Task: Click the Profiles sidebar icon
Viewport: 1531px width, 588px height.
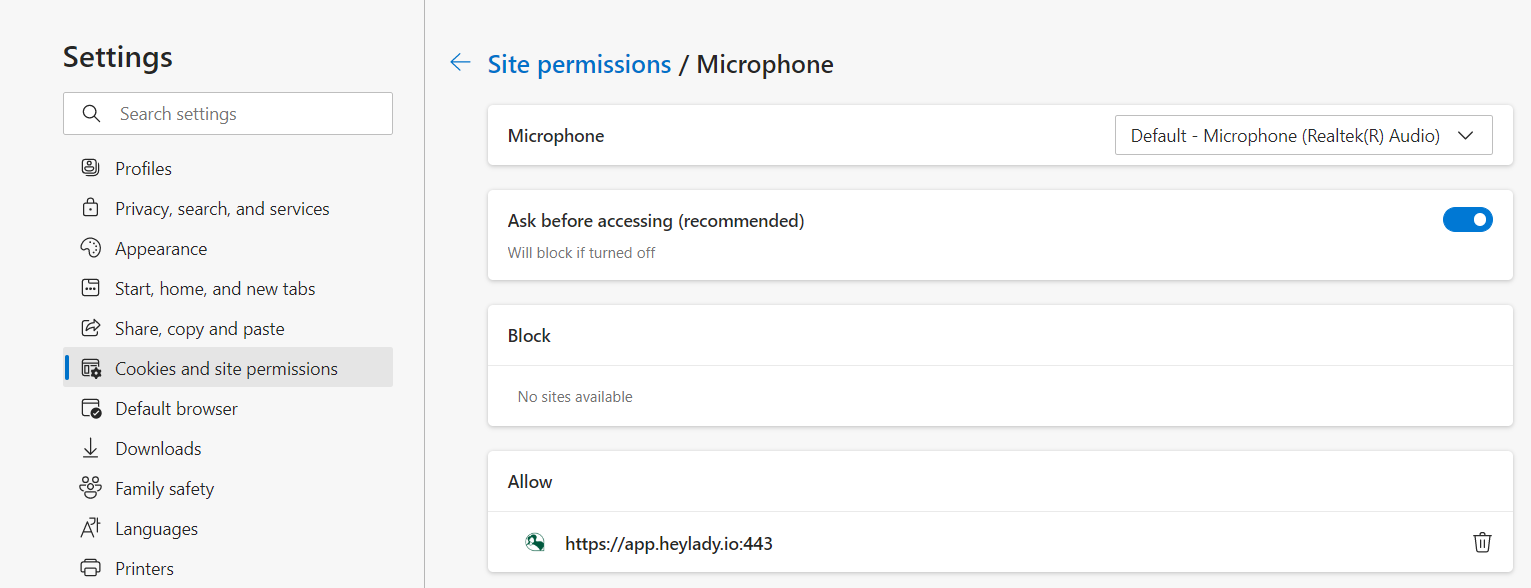Action: (x=91, y=168)
